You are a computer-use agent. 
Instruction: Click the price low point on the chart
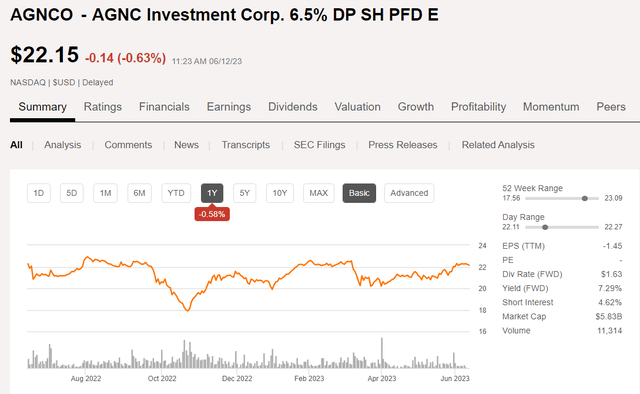[188, 311]
